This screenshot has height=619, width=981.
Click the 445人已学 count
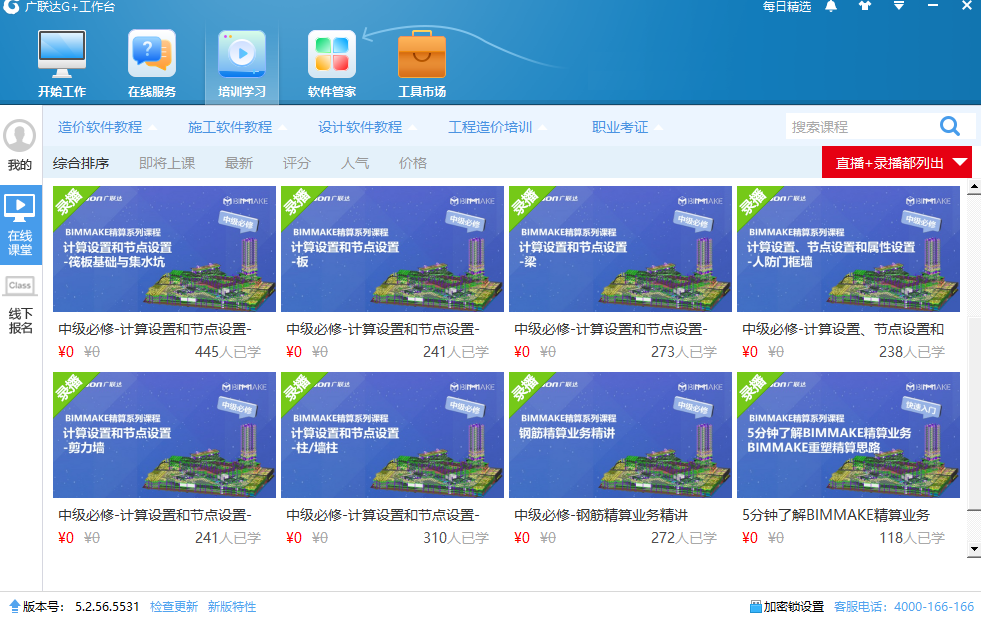(228, 352)
